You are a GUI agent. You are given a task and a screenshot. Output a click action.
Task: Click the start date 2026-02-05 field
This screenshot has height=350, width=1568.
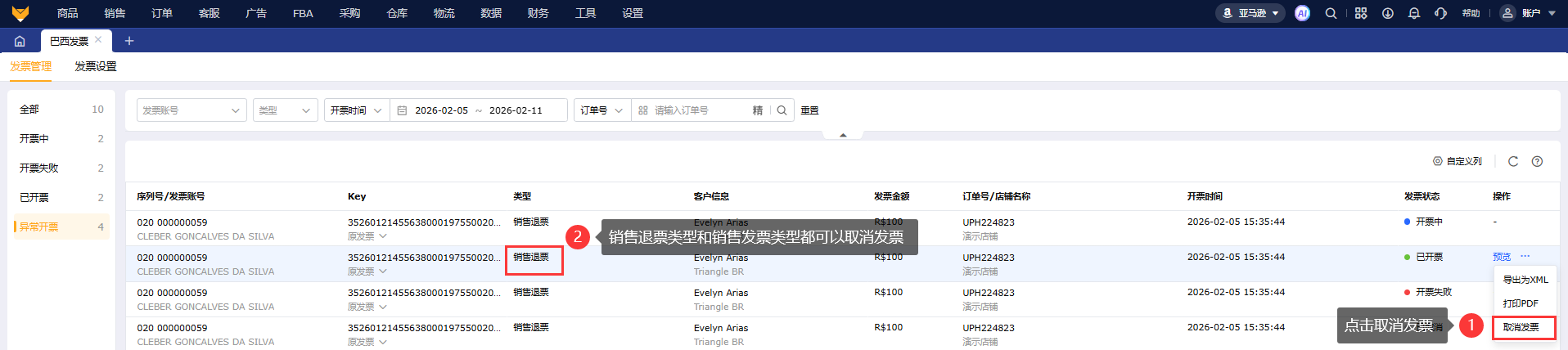pyautogui.click(x=441, y=110)
